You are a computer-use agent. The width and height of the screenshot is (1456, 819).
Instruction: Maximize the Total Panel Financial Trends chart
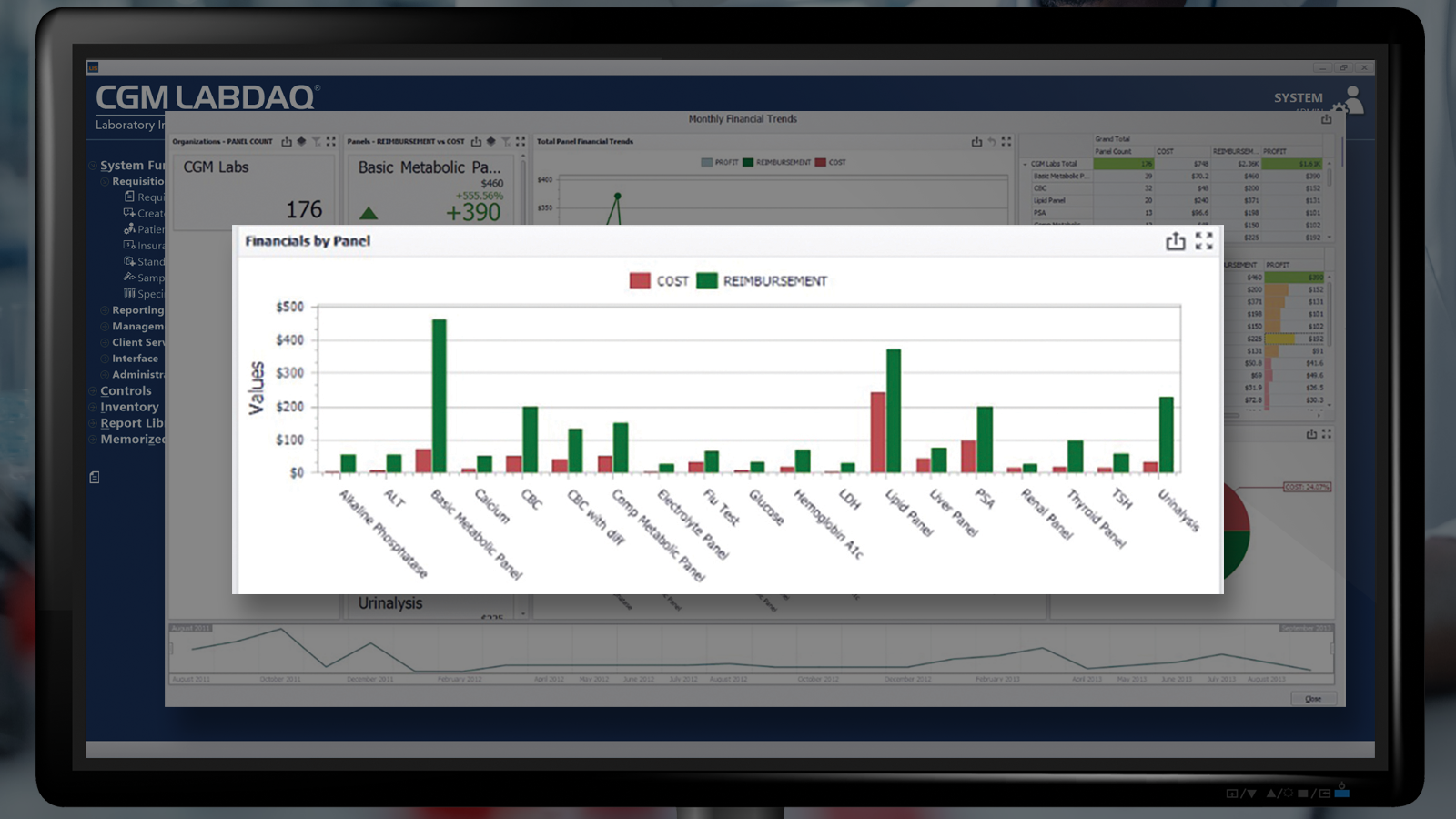point(1006,141)
